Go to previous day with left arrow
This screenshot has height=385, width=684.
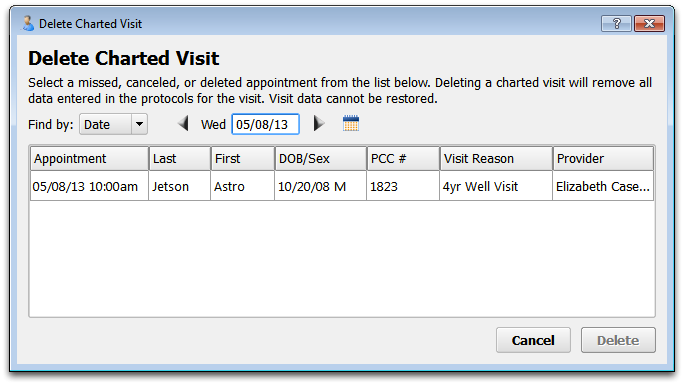pos(183,124)
